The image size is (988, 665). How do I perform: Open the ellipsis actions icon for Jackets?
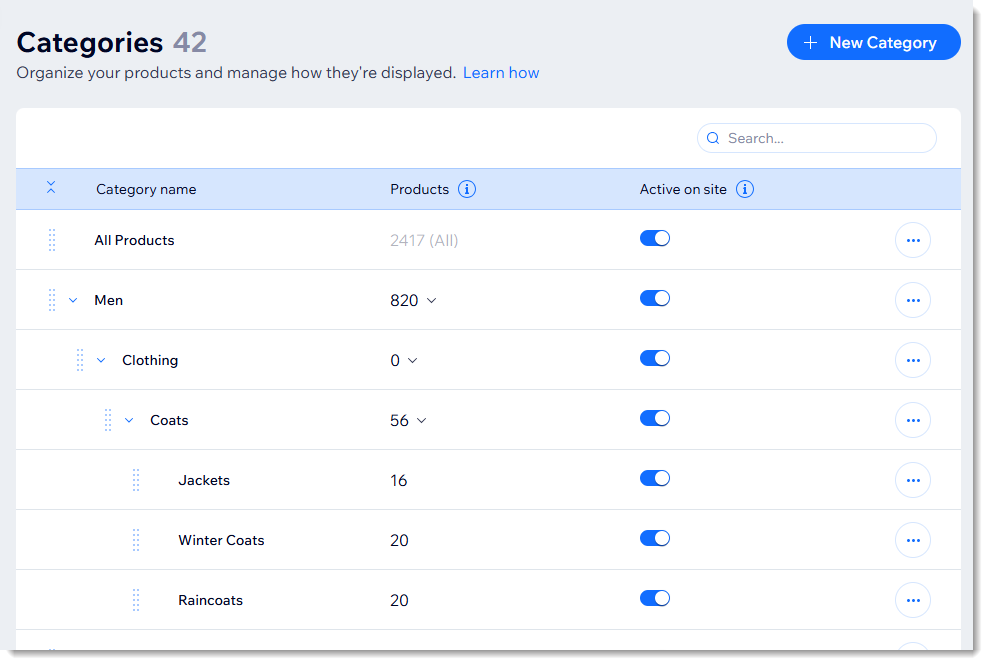(x=912, y=480)
